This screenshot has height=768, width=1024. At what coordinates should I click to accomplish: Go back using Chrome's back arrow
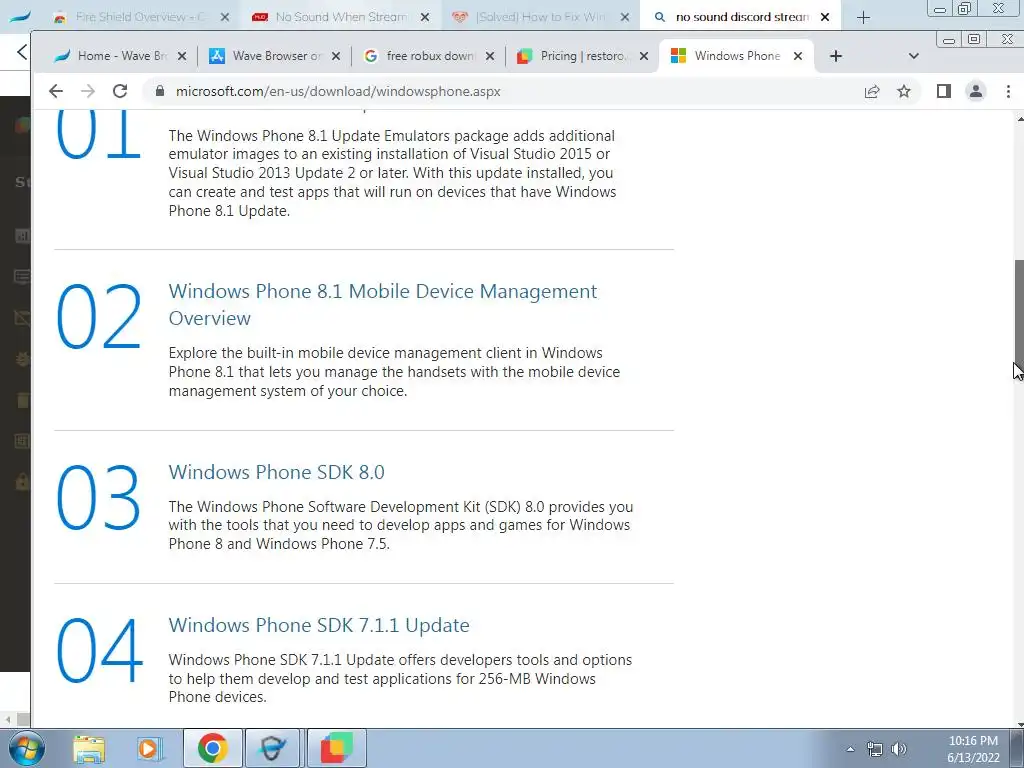pos(56,91)
